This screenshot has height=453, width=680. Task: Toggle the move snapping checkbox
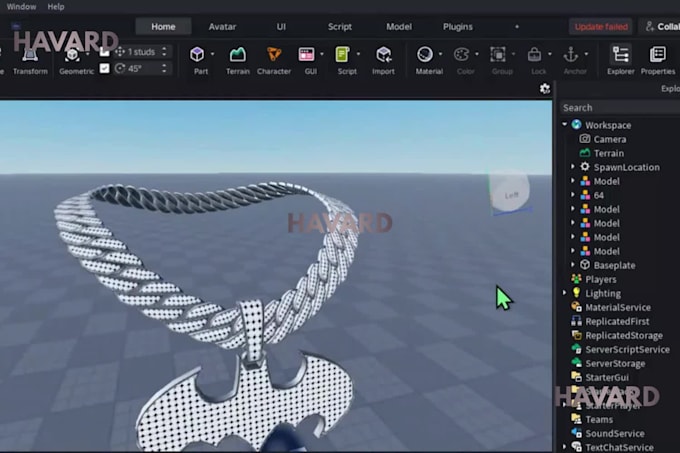point(105,52)
